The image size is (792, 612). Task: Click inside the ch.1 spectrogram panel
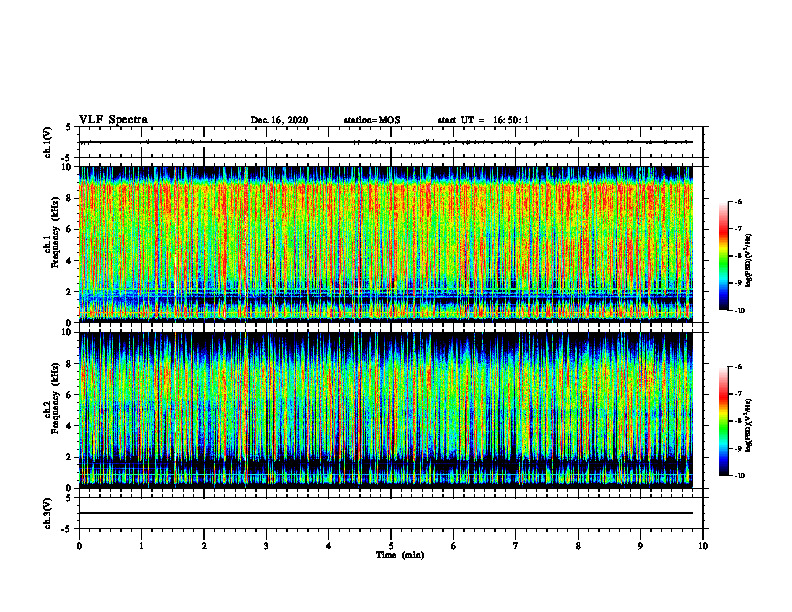(386, 244)
